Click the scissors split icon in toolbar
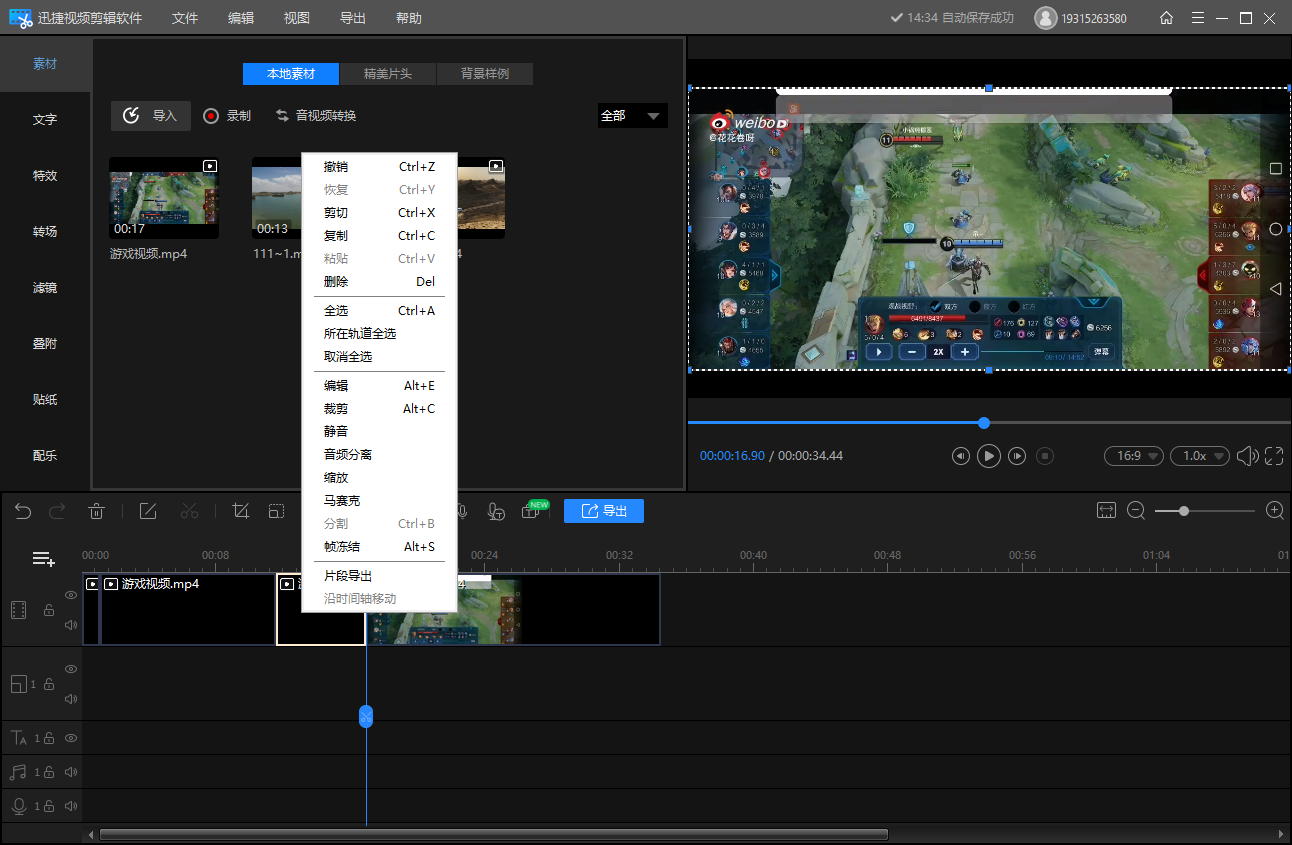 coord(190,511)
